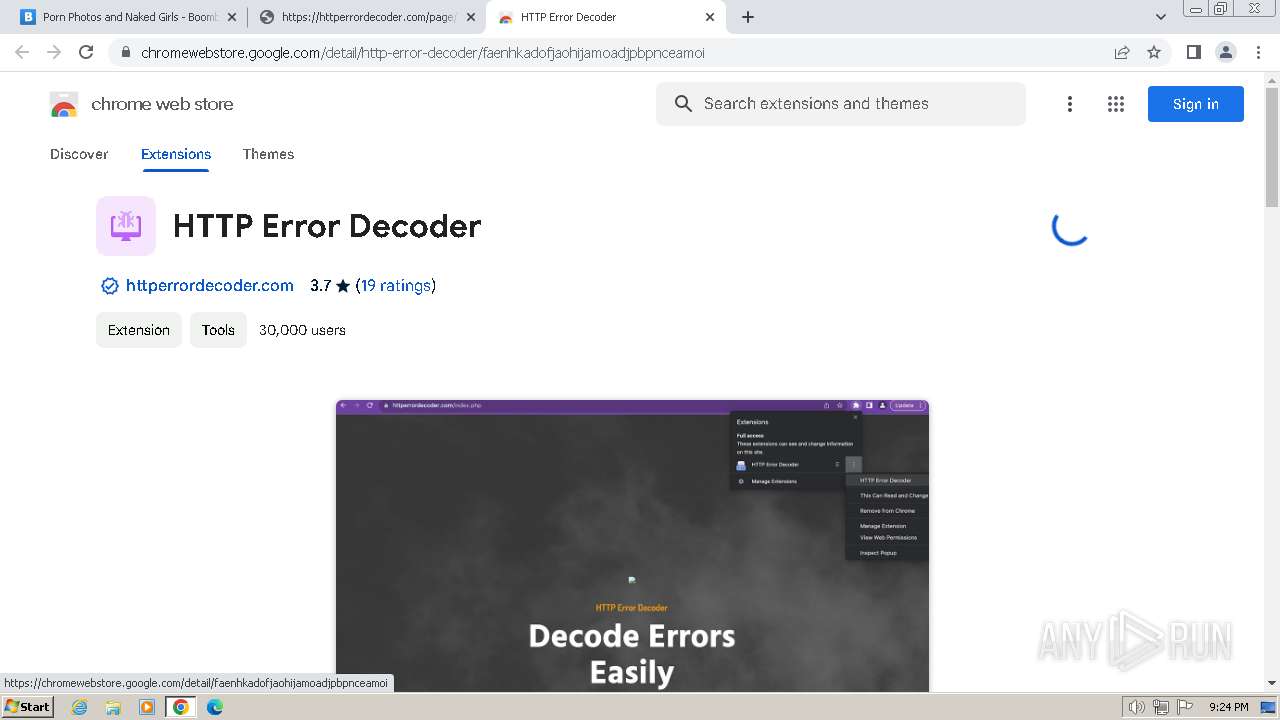Click the HTTP Error Decoder extension icon

pyautogui.click(x=126, y=226)
